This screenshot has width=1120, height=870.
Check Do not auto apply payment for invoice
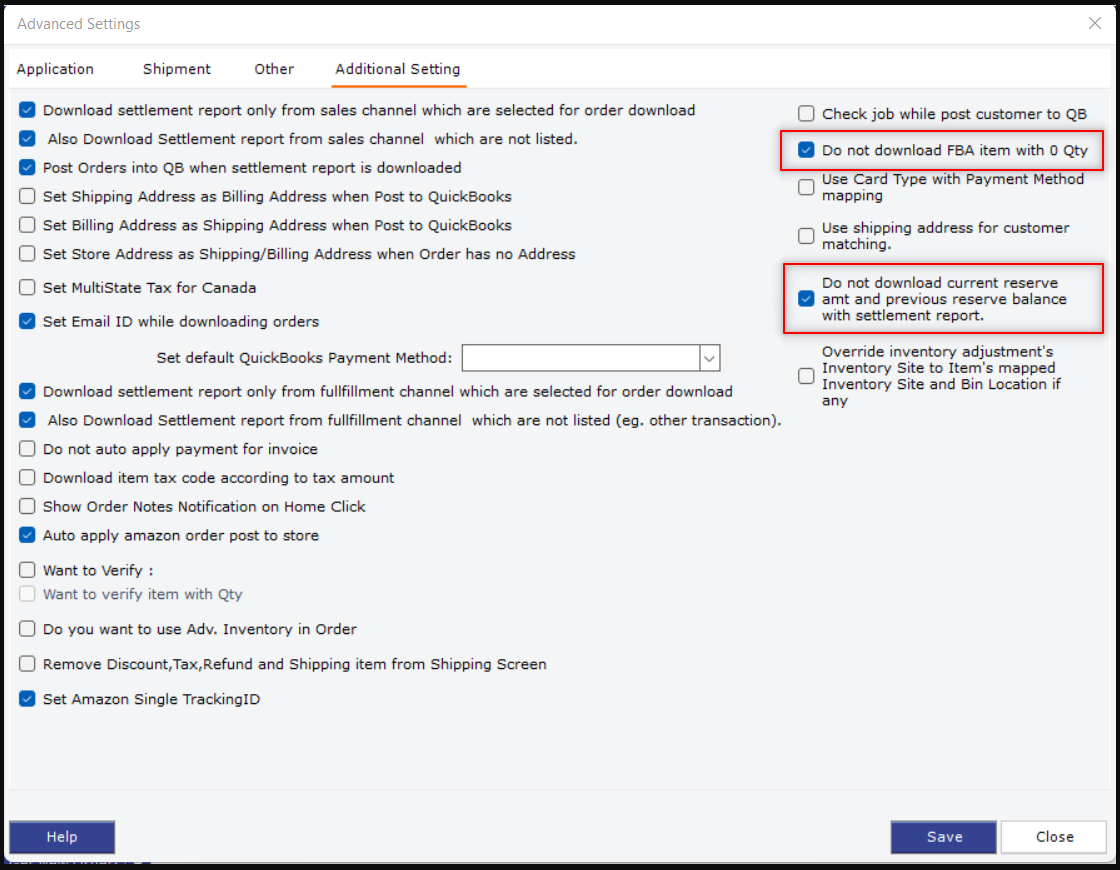[27, 450]
